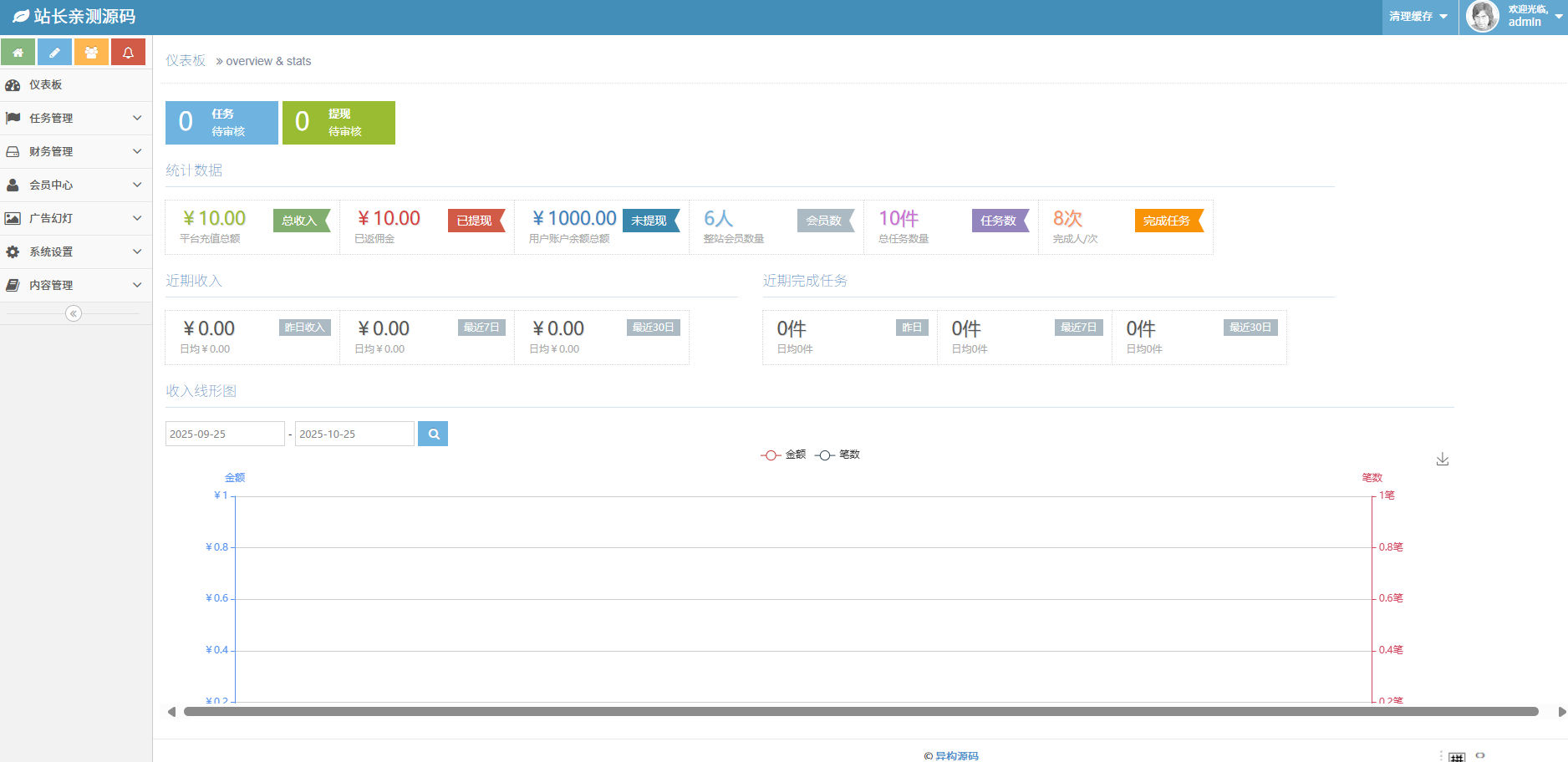Click the 仪表板 breadcrumb link
The height and width of the screenshot is (762, 1568).
pos(186,61)
